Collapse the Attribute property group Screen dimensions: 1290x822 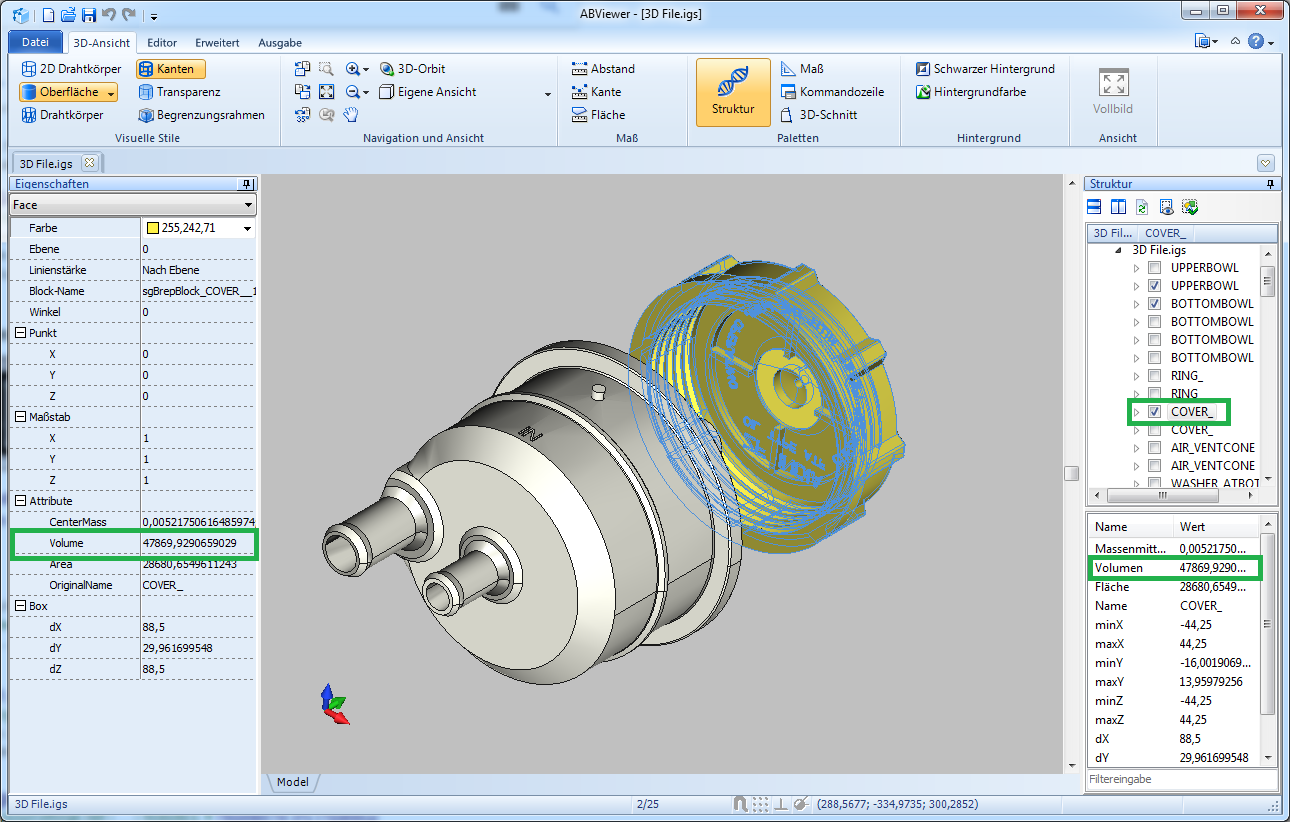pos(20,501)
